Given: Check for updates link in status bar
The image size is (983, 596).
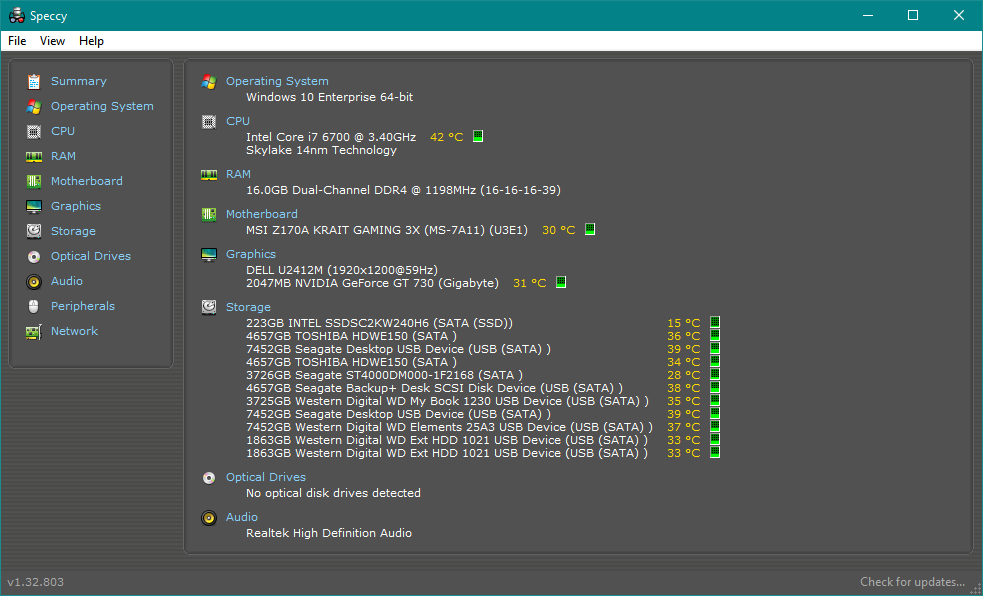Looking at the screenshot, I should point(912,582).
